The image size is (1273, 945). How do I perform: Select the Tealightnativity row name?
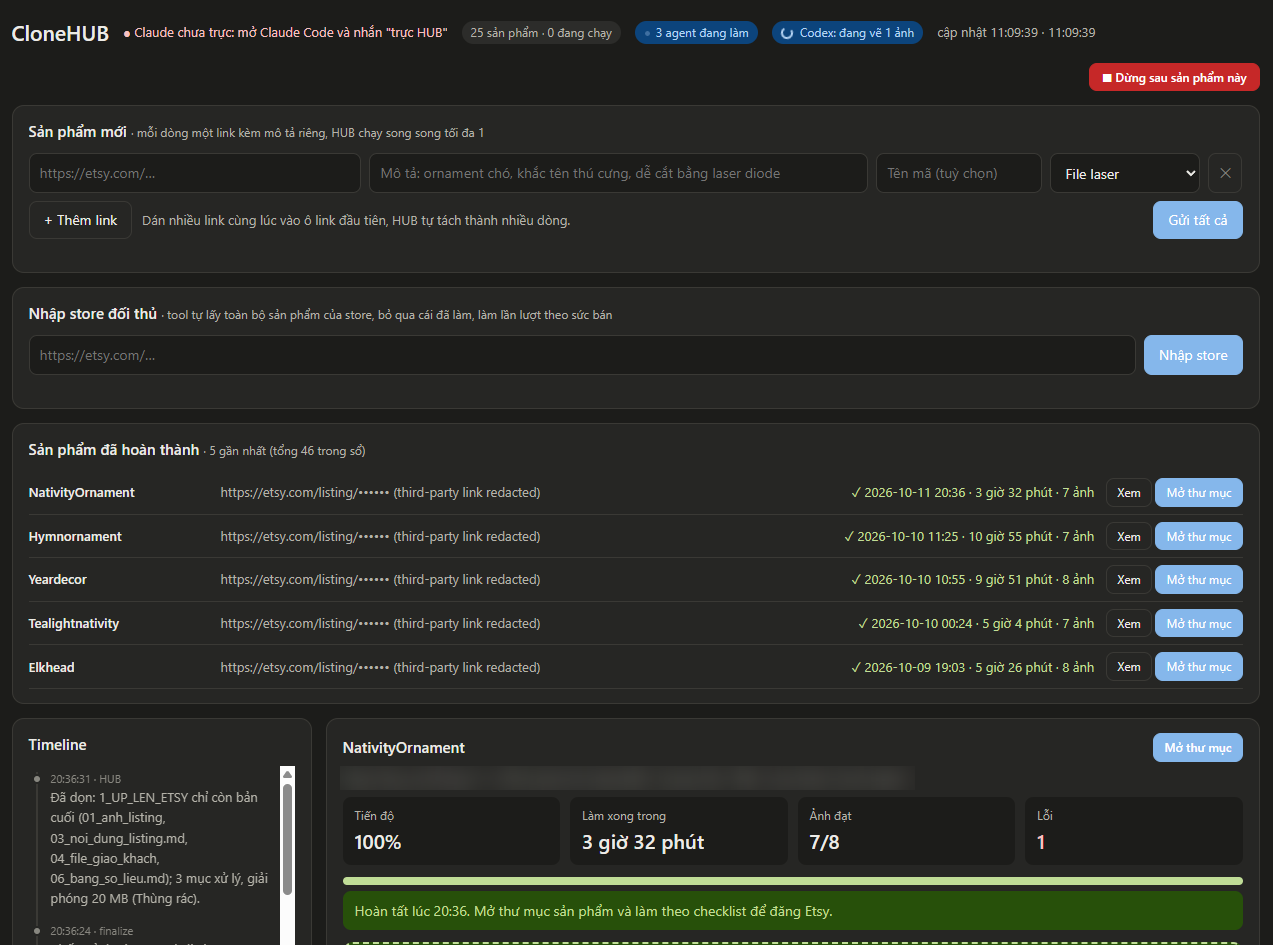[x=74, y=624]
